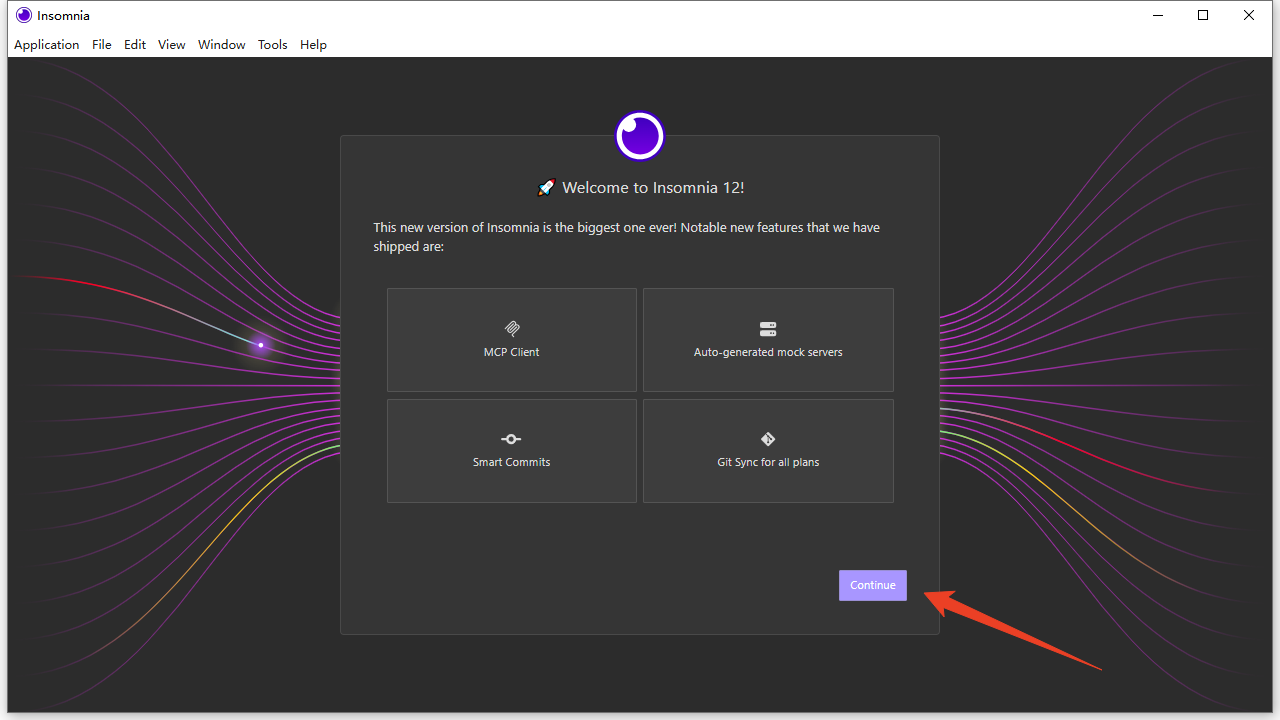Click the 'Git Sync for all plans' label
1280x720 pixels.
tap(768, 462)
